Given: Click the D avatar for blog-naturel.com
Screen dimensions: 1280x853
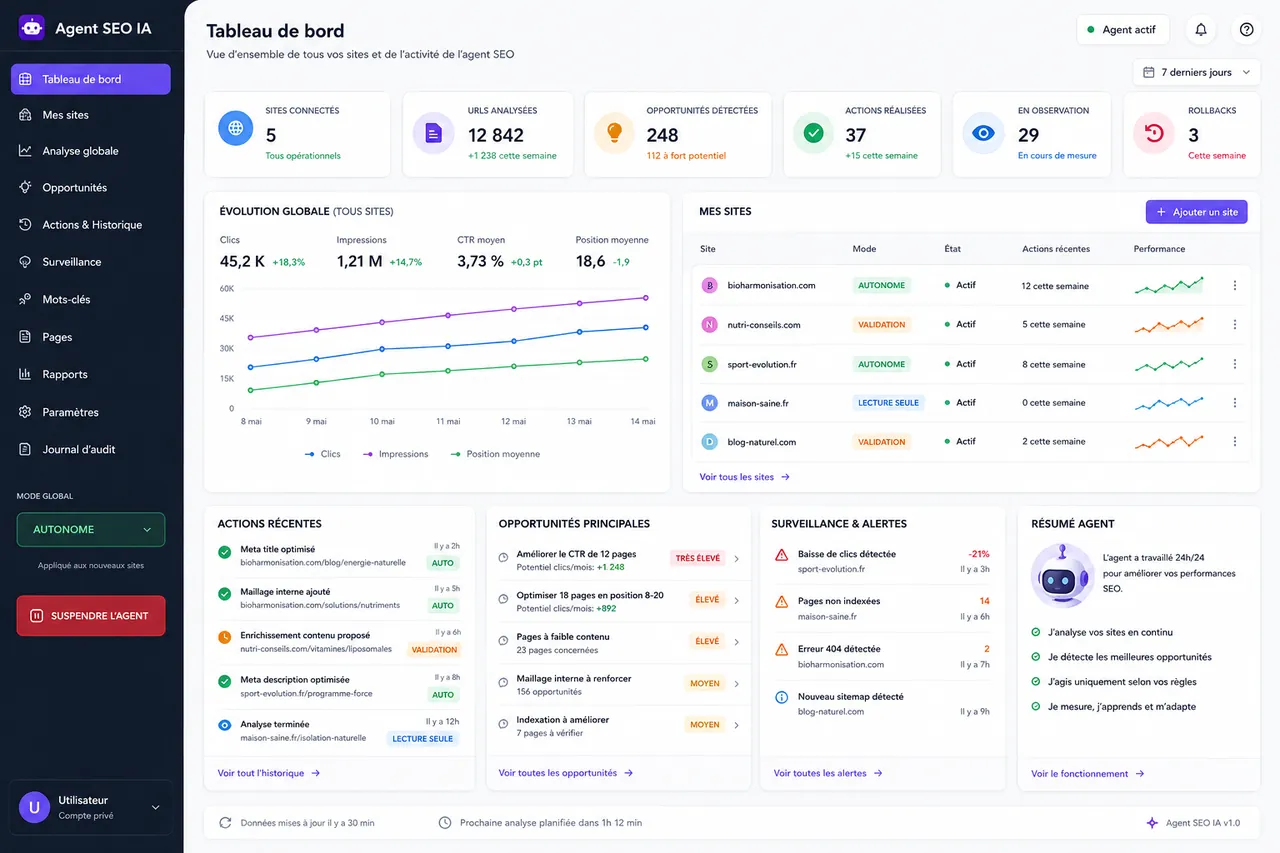Looking at the screenshot, I should pos(710,441).
